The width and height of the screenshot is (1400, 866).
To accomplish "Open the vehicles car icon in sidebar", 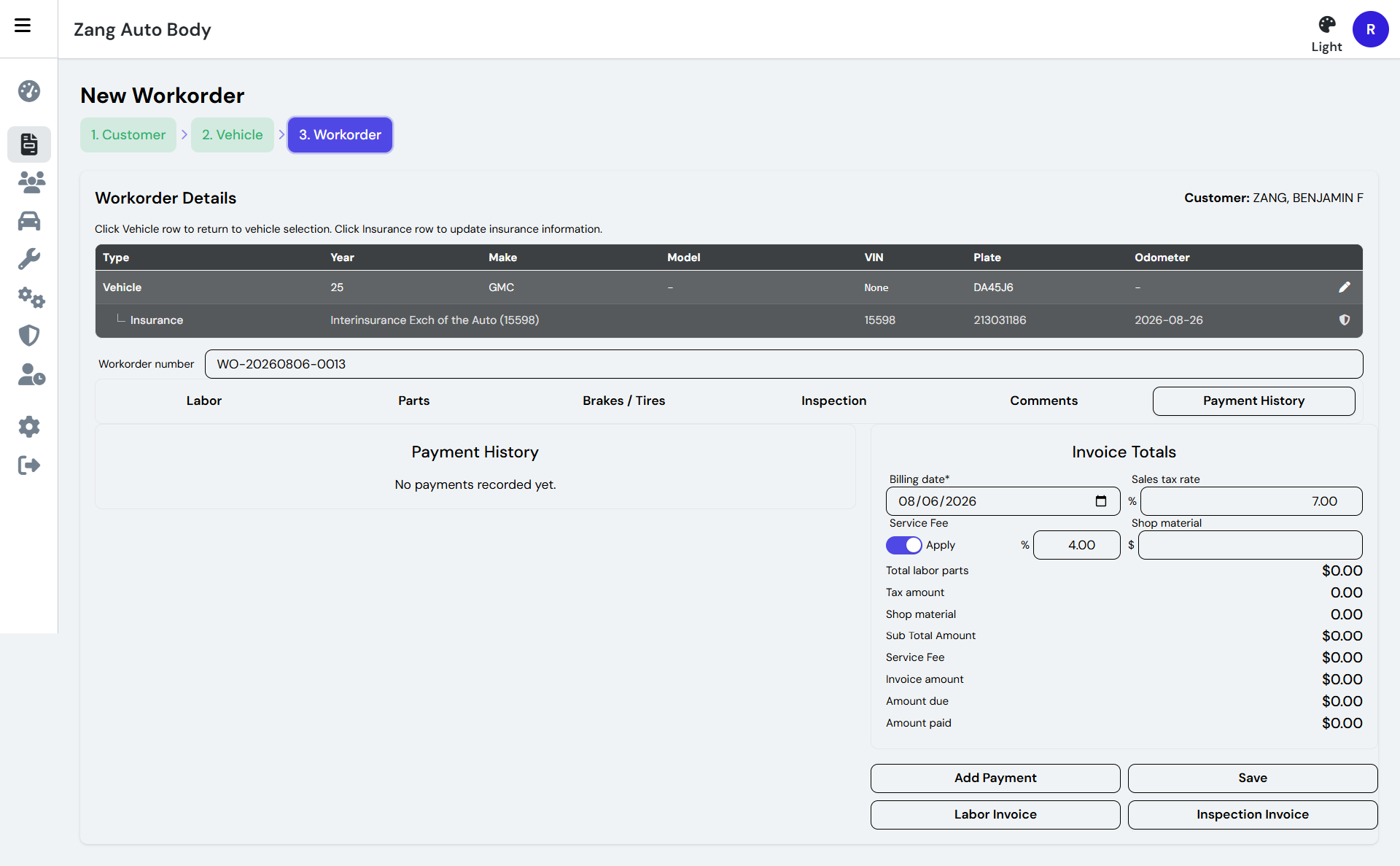I will click(29, 221).
